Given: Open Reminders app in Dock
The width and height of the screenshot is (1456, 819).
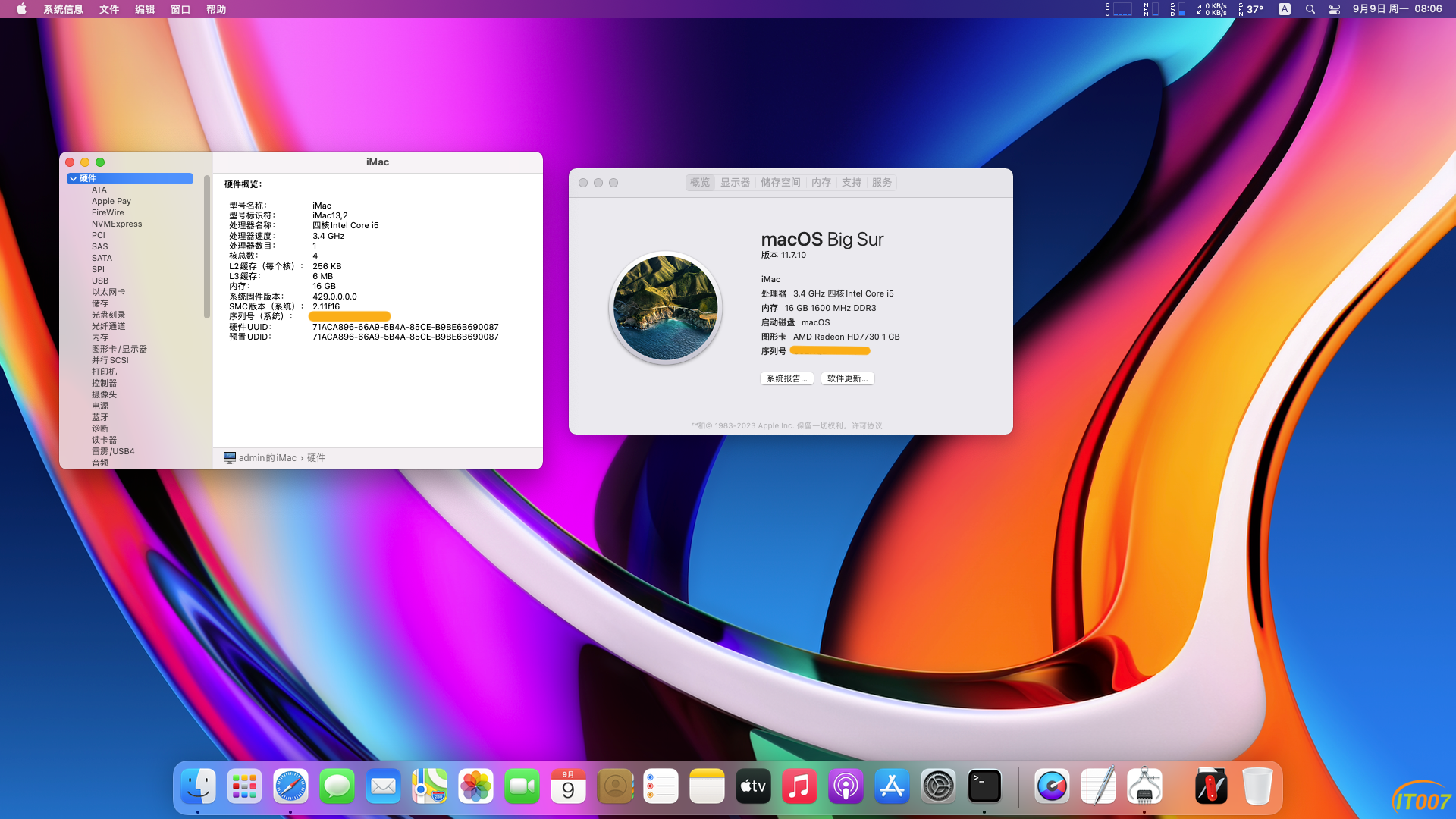Looking at the screenshot, I should pos(661,786).
